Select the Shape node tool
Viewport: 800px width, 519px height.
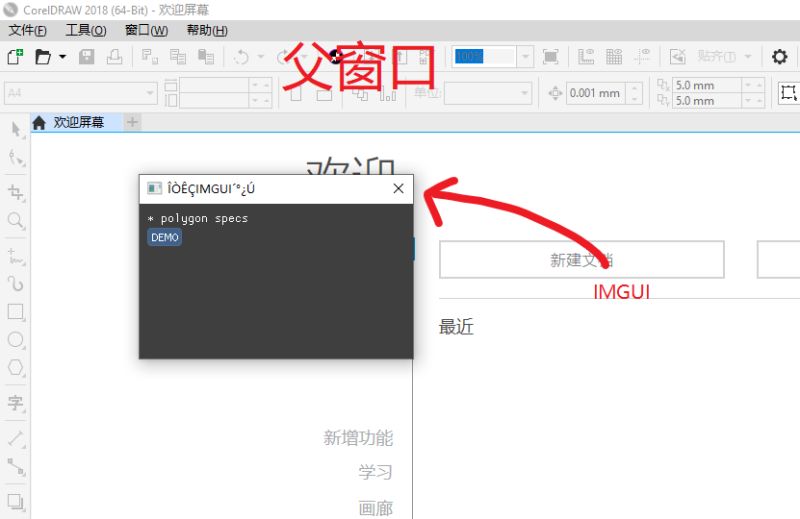pos(16,159)
